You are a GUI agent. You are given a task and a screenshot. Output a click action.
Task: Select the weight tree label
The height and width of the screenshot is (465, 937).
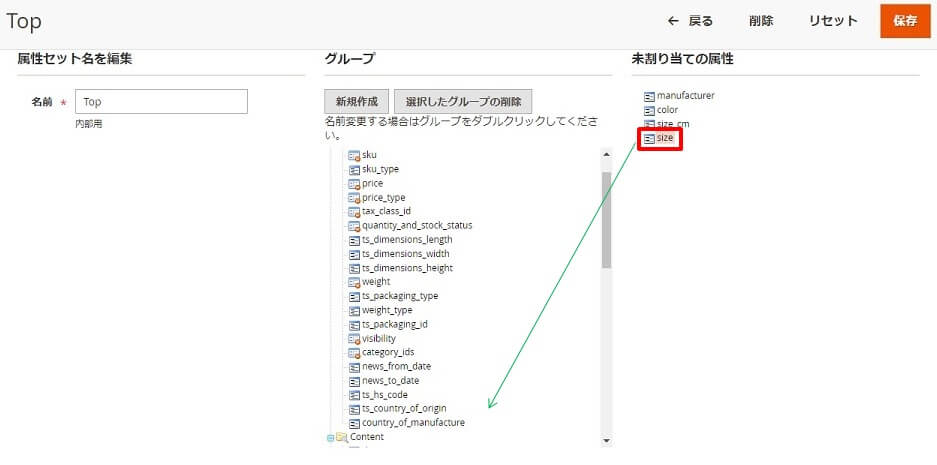pyautogui.click(x=376, y=282)
